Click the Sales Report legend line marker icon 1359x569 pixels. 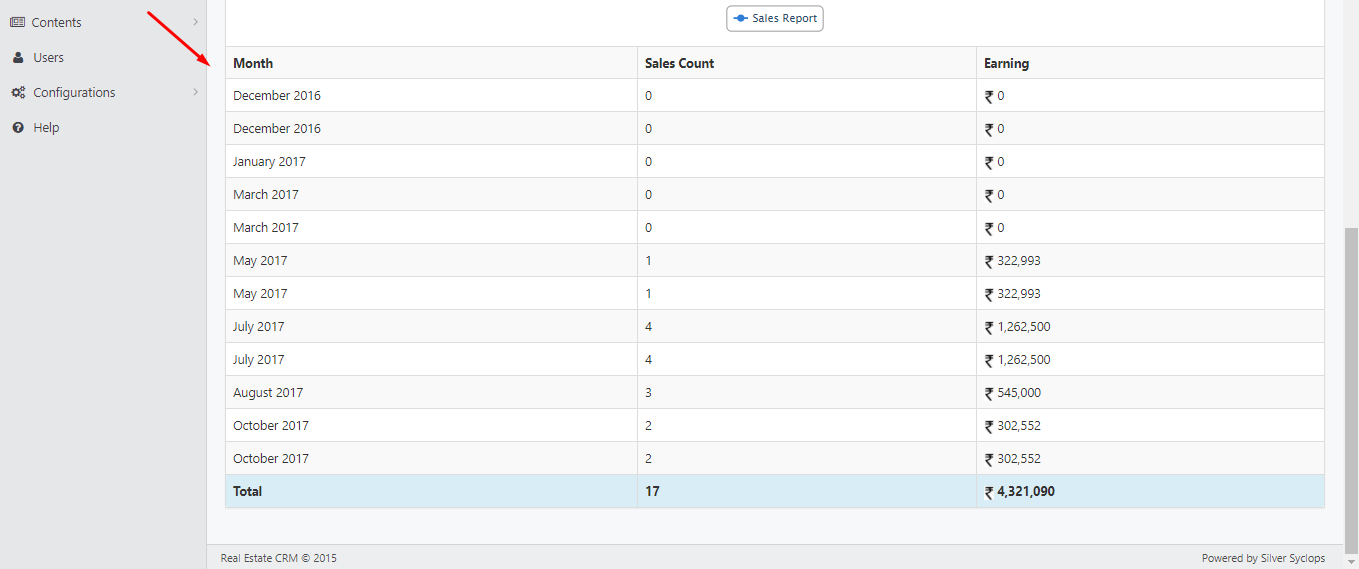pos(740,18)
